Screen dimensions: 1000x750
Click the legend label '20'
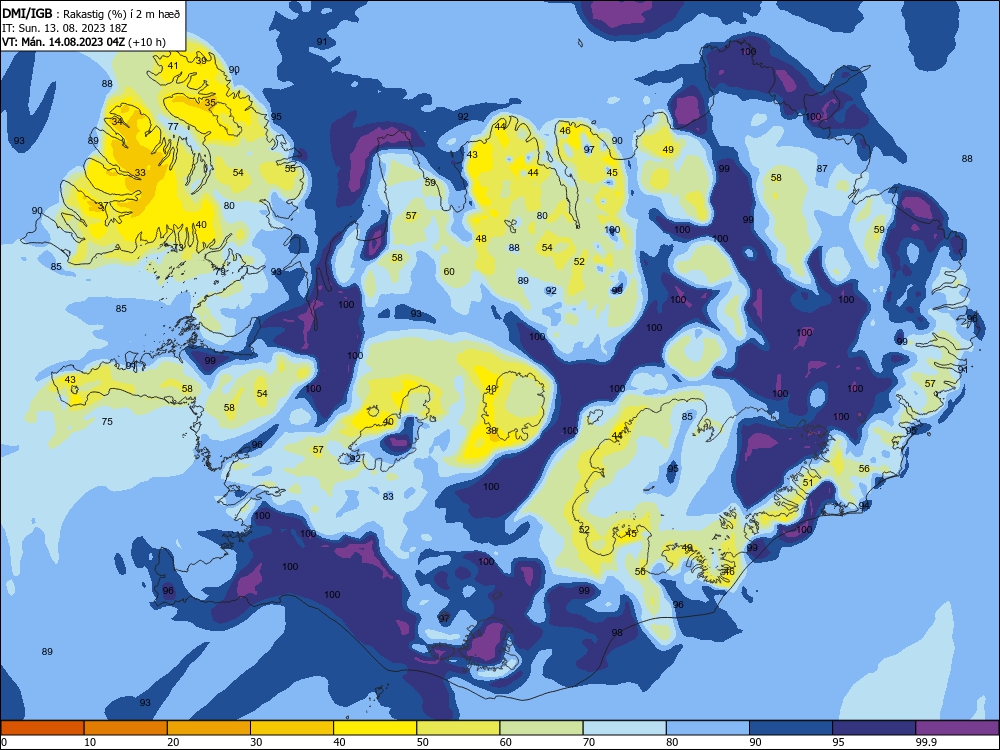(x=173, y=742)
